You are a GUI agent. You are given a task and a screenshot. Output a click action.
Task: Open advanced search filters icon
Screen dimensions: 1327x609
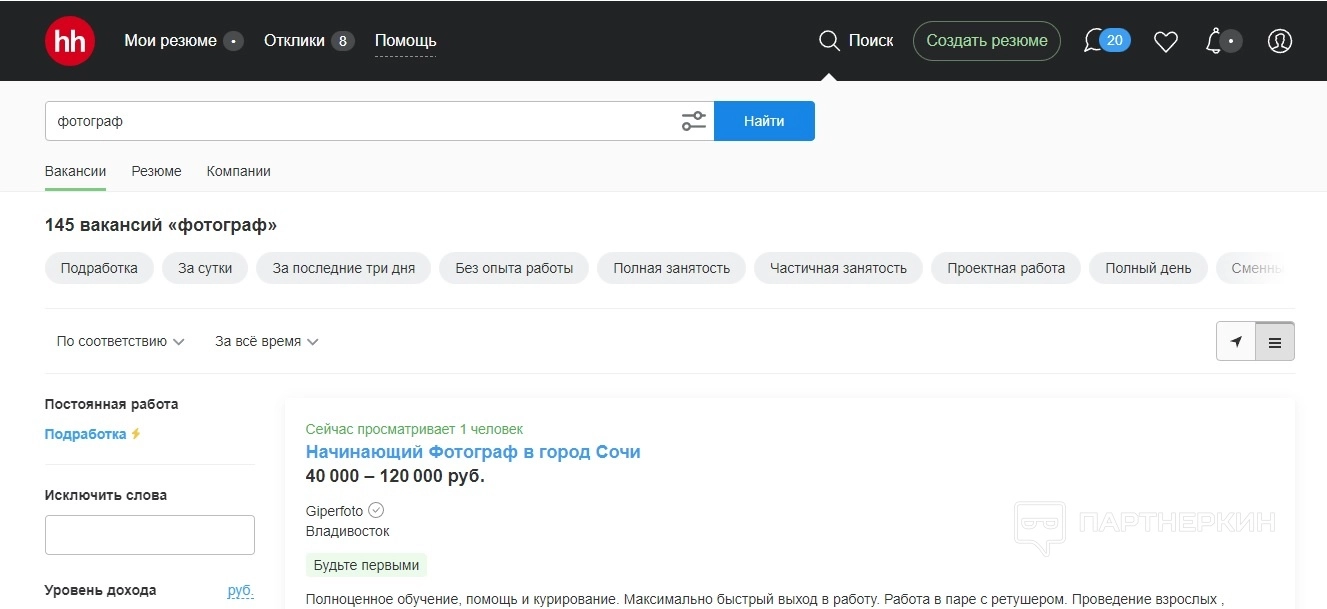click(693, 121)
